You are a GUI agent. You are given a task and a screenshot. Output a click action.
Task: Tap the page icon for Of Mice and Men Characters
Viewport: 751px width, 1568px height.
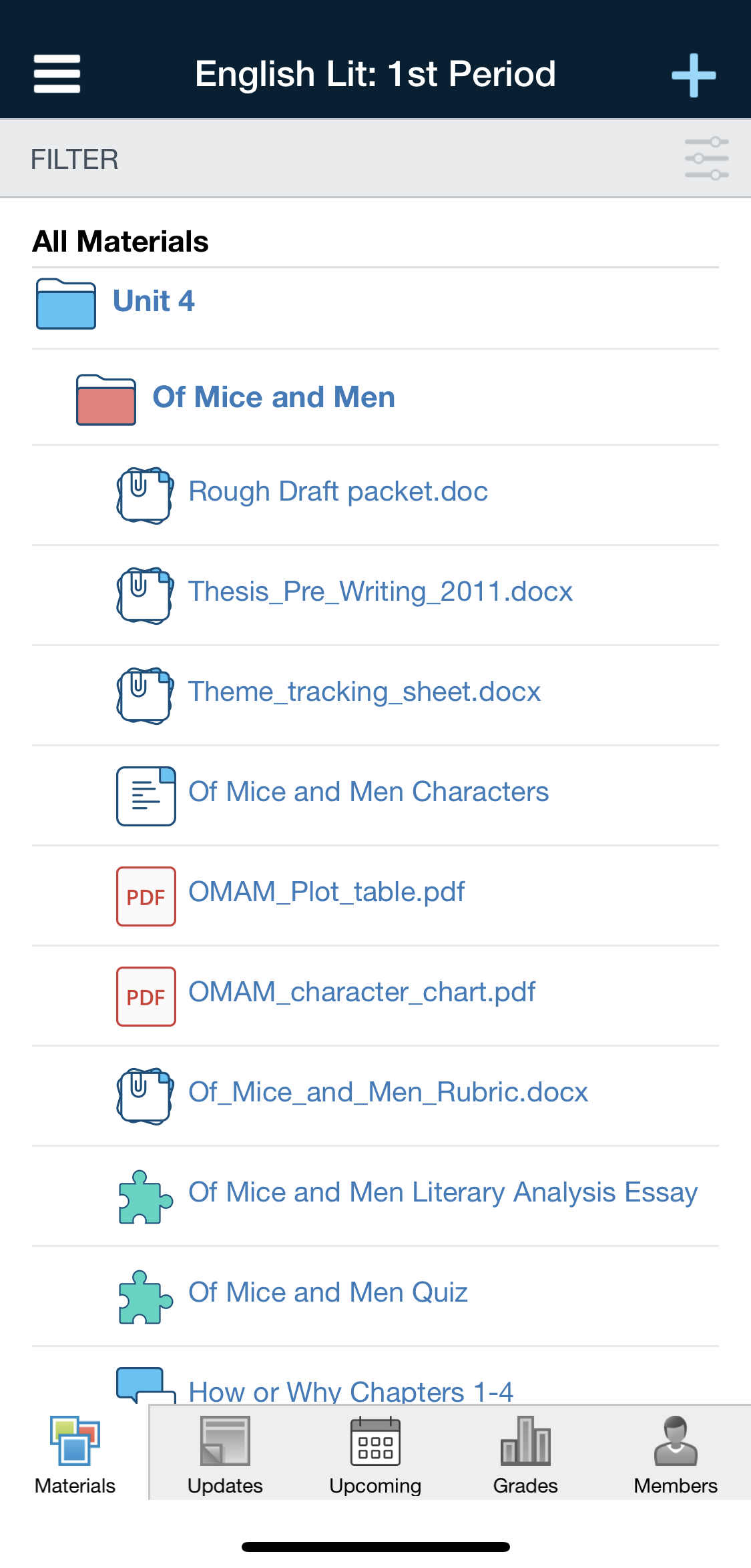pyautogui.click(x=146, y=796)
